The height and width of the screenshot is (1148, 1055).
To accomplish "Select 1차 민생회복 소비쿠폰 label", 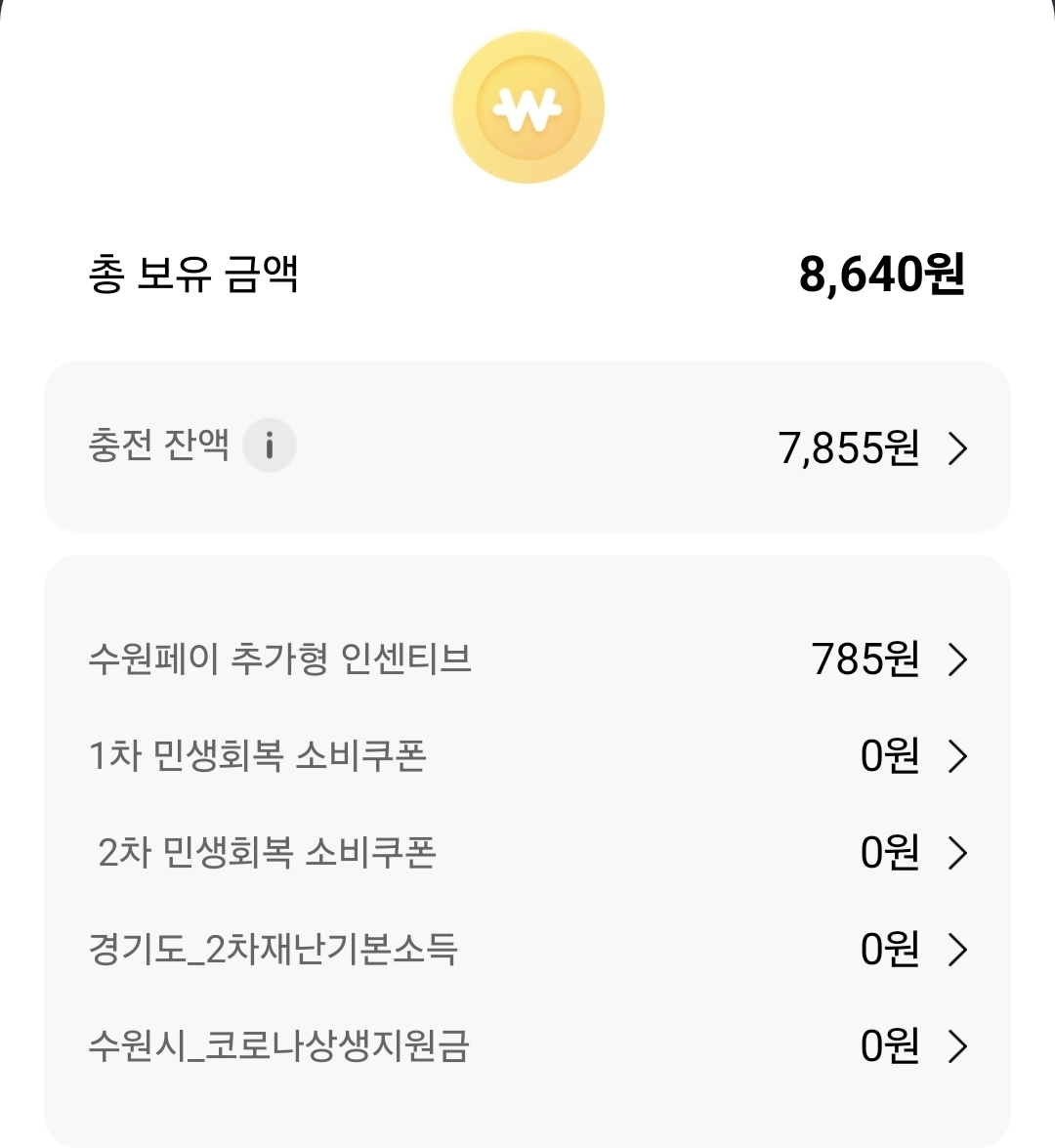I will pyautogui.click(x=258, y=755).
